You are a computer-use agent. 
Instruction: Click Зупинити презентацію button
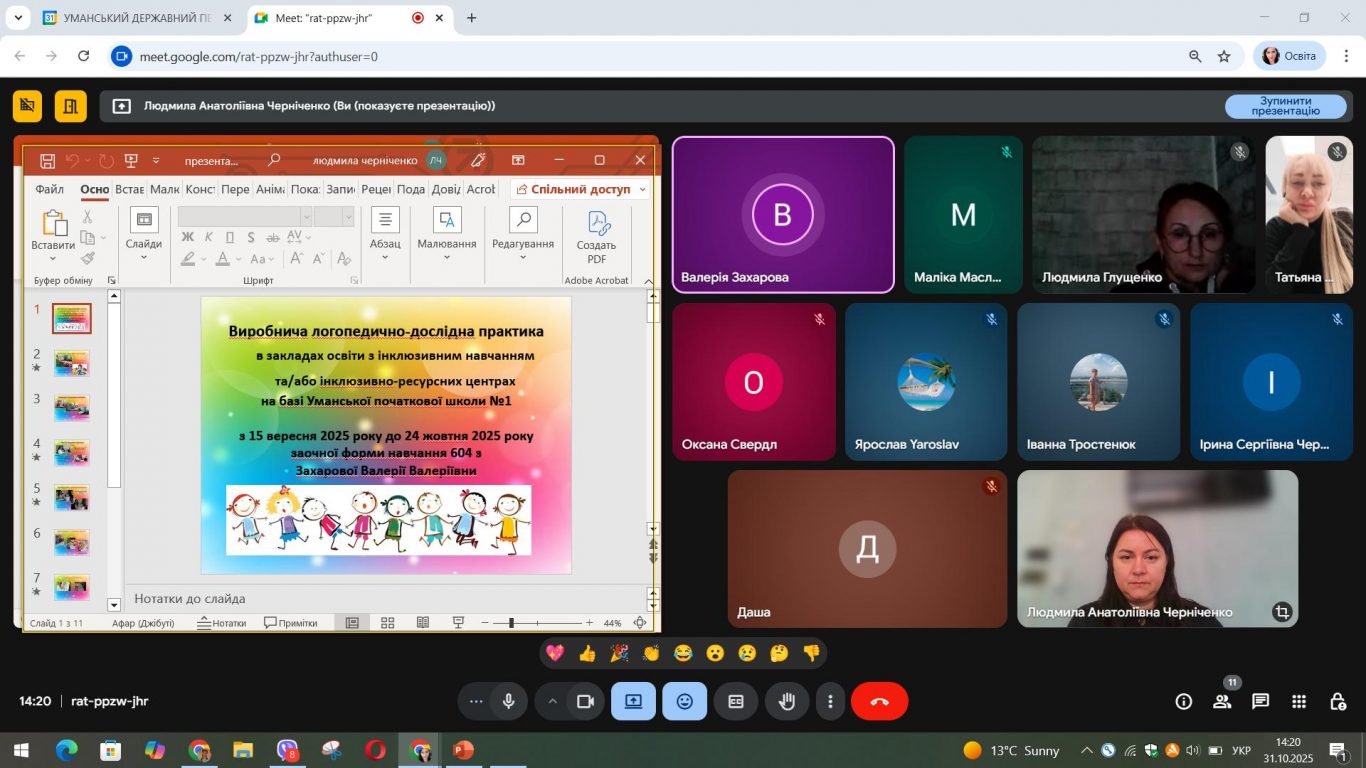coord(1285,106)
